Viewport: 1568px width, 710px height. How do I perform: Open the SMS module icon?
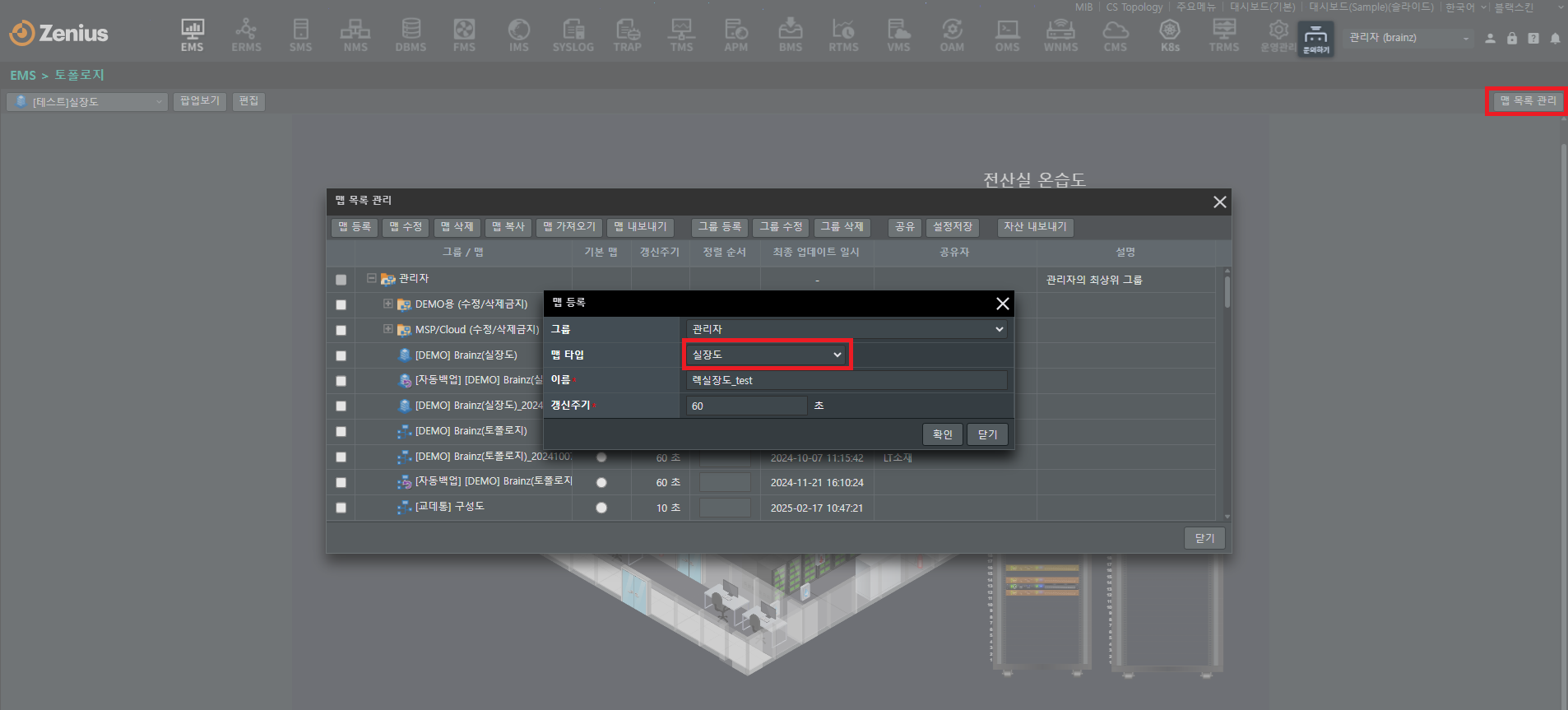pyautogui.click(x=301, y=35)
